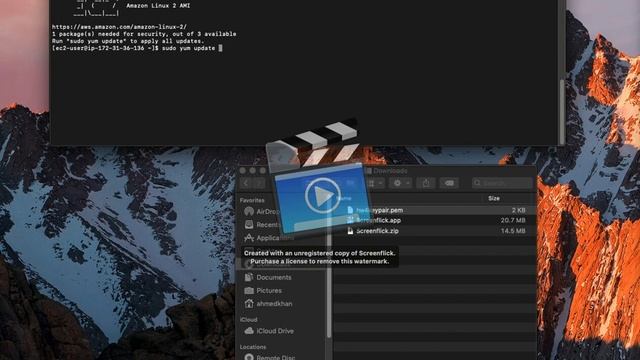
Task: Select AirDrop in the Finder sidebar
Action: point(262,211)
